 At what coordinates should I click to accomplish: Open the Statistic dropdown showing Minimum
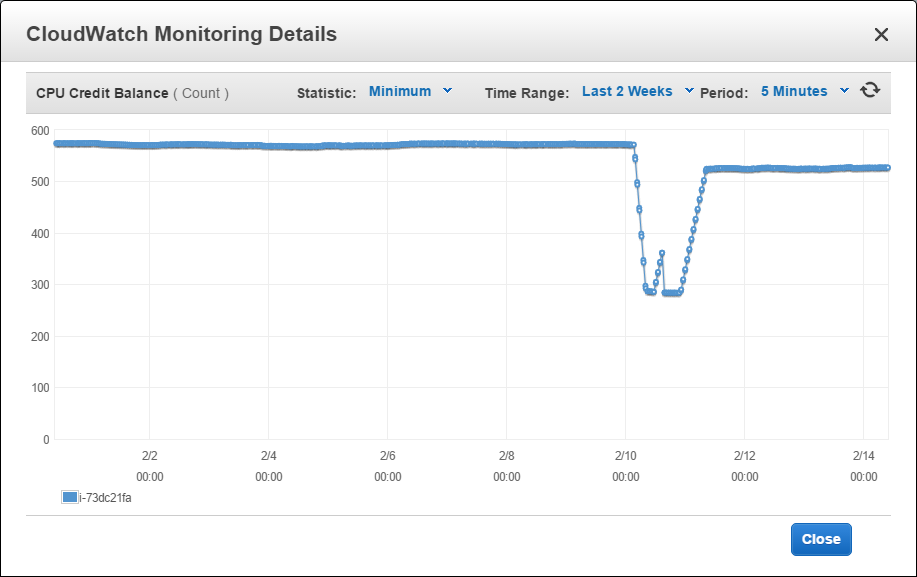[x=410, y=91]
